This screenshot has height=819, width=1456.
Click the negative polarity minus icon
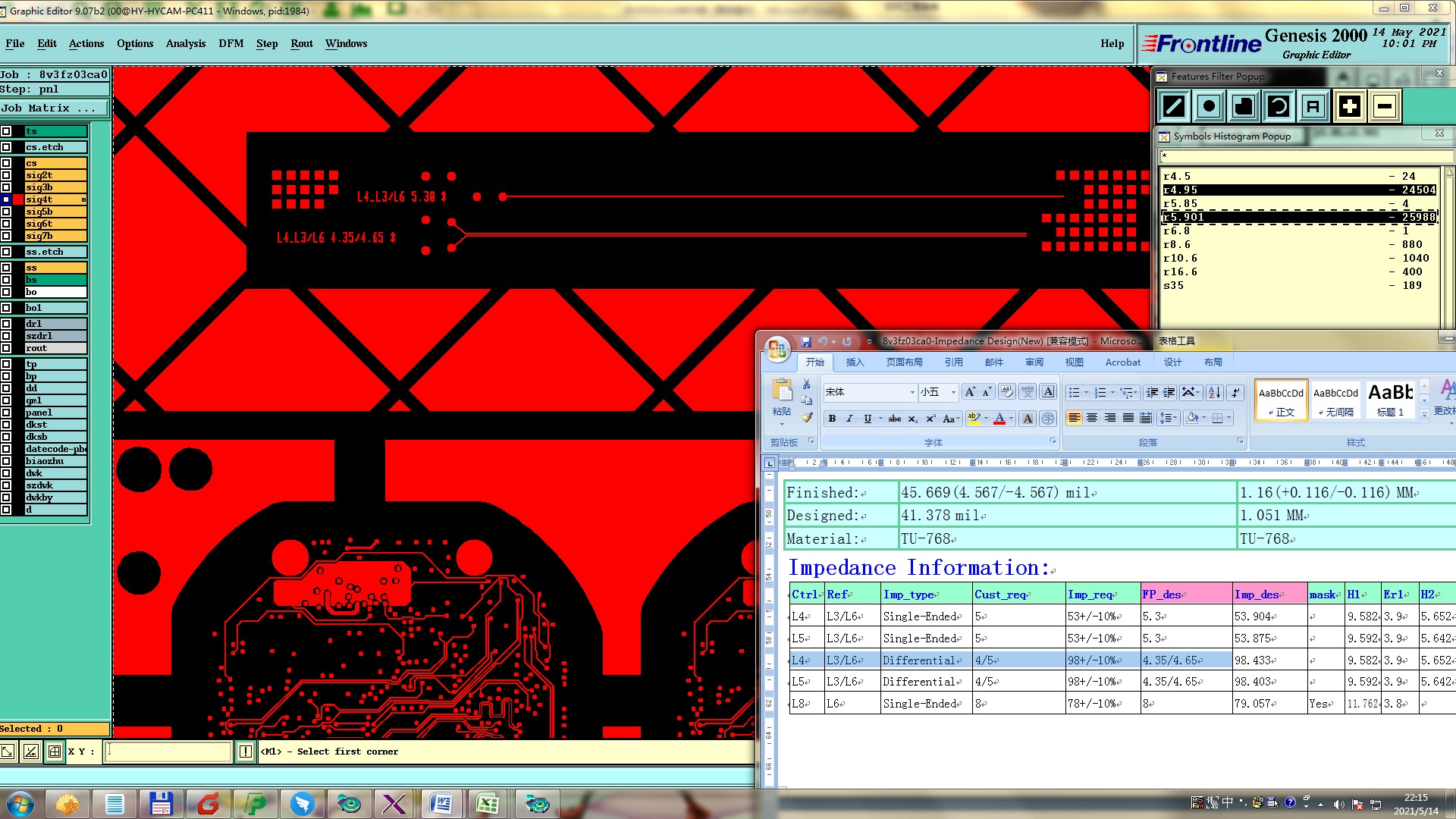[x=1384, y=106]
